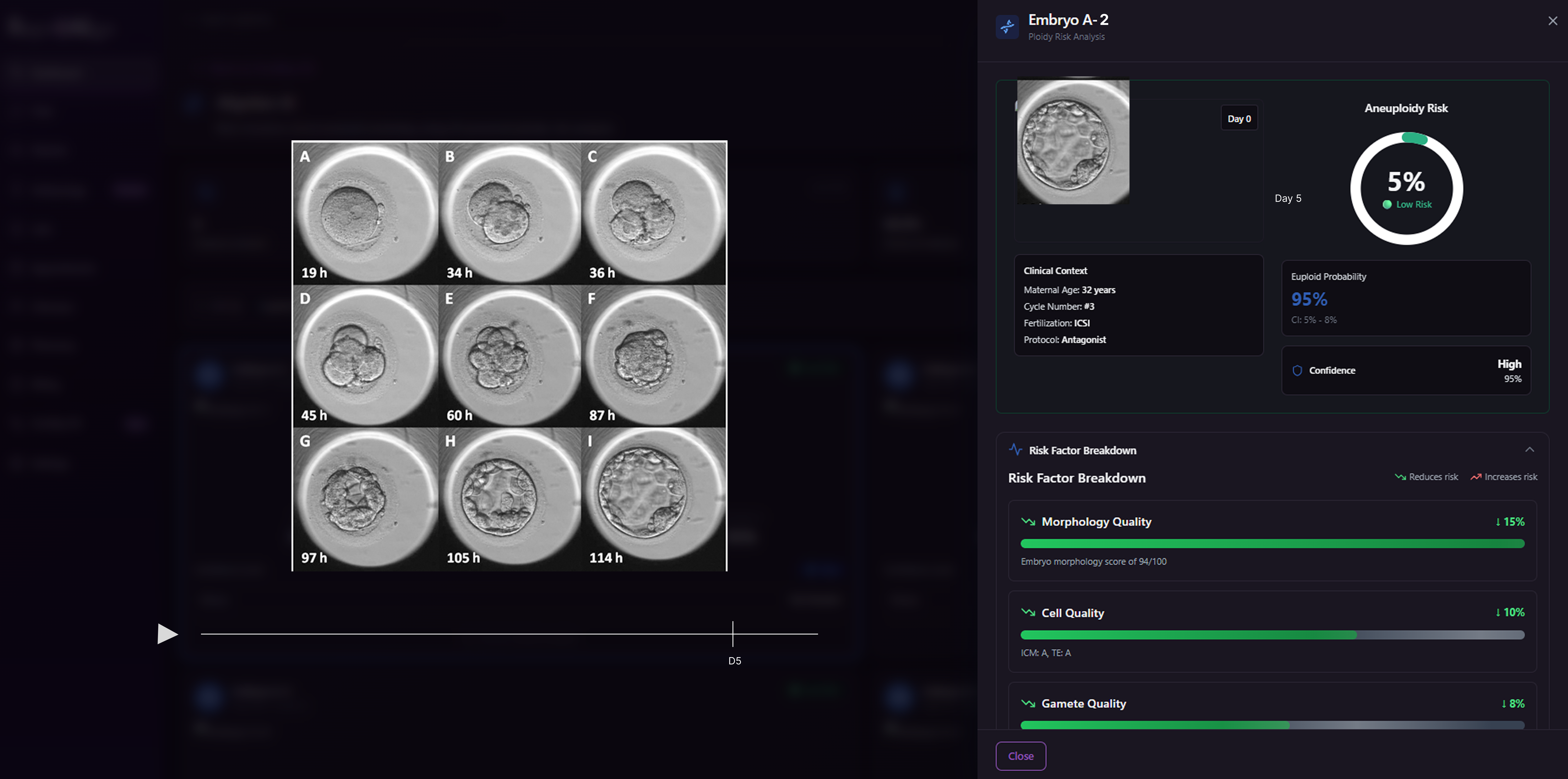
Task: Click the D5 timeline marker
Action: (733, 634)
